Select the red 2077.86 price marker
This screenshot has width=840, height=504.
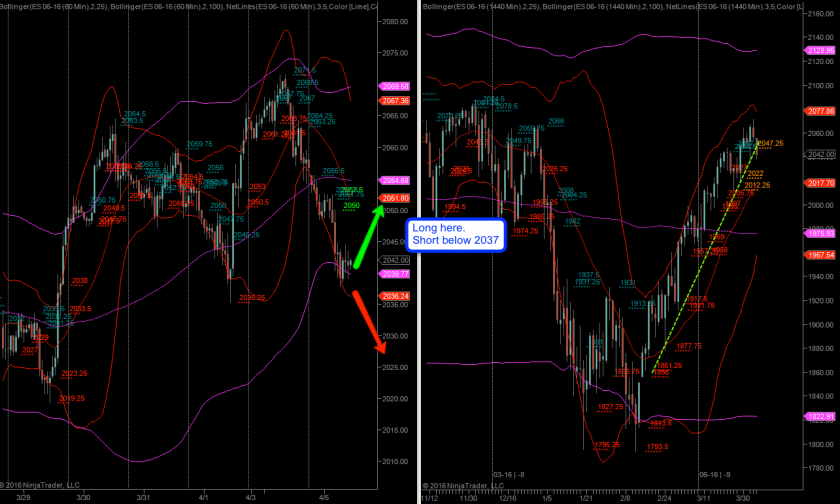coord(820,111)
